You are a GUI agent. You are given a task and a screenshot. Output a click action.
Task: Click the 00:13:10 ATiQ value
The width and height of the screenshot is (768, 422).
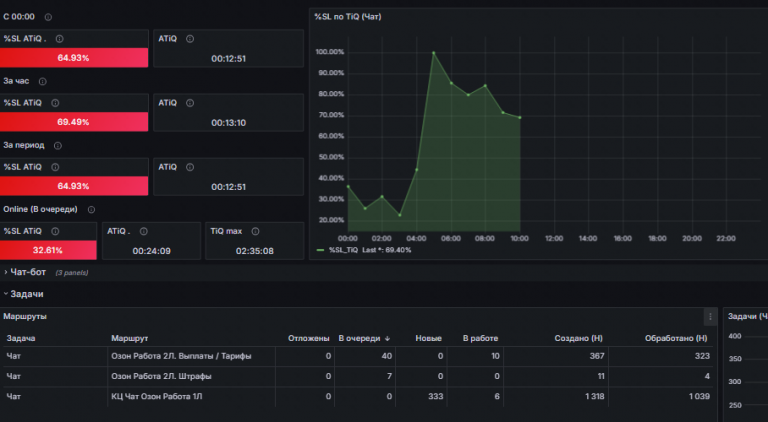[x=228, y=123]
